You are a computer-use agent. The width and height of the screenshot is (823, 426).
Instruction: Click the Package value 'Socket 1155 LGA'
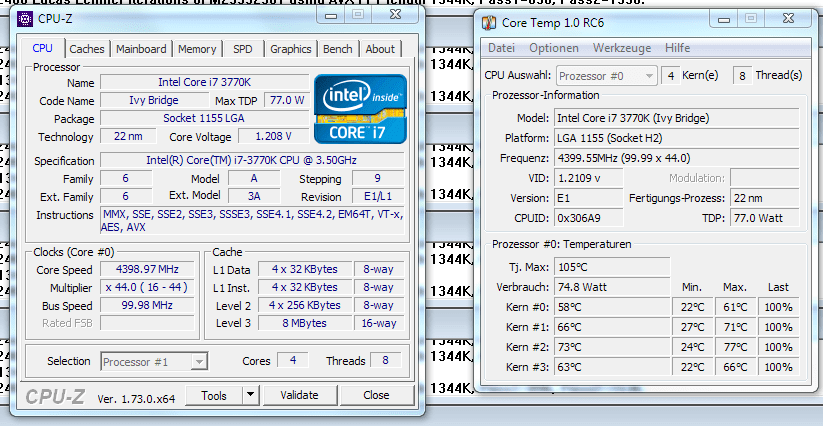[x=204, y=118]
